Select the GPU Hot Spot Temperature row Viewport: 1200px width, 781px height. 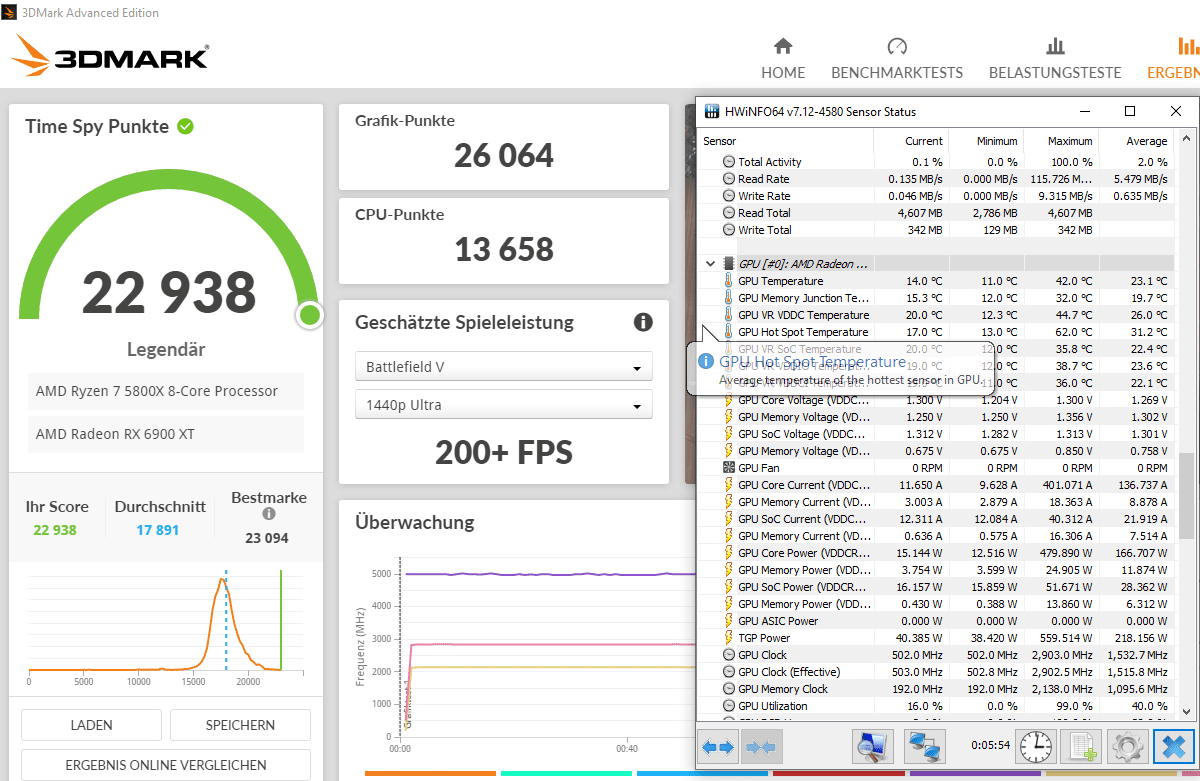(935, 332)
